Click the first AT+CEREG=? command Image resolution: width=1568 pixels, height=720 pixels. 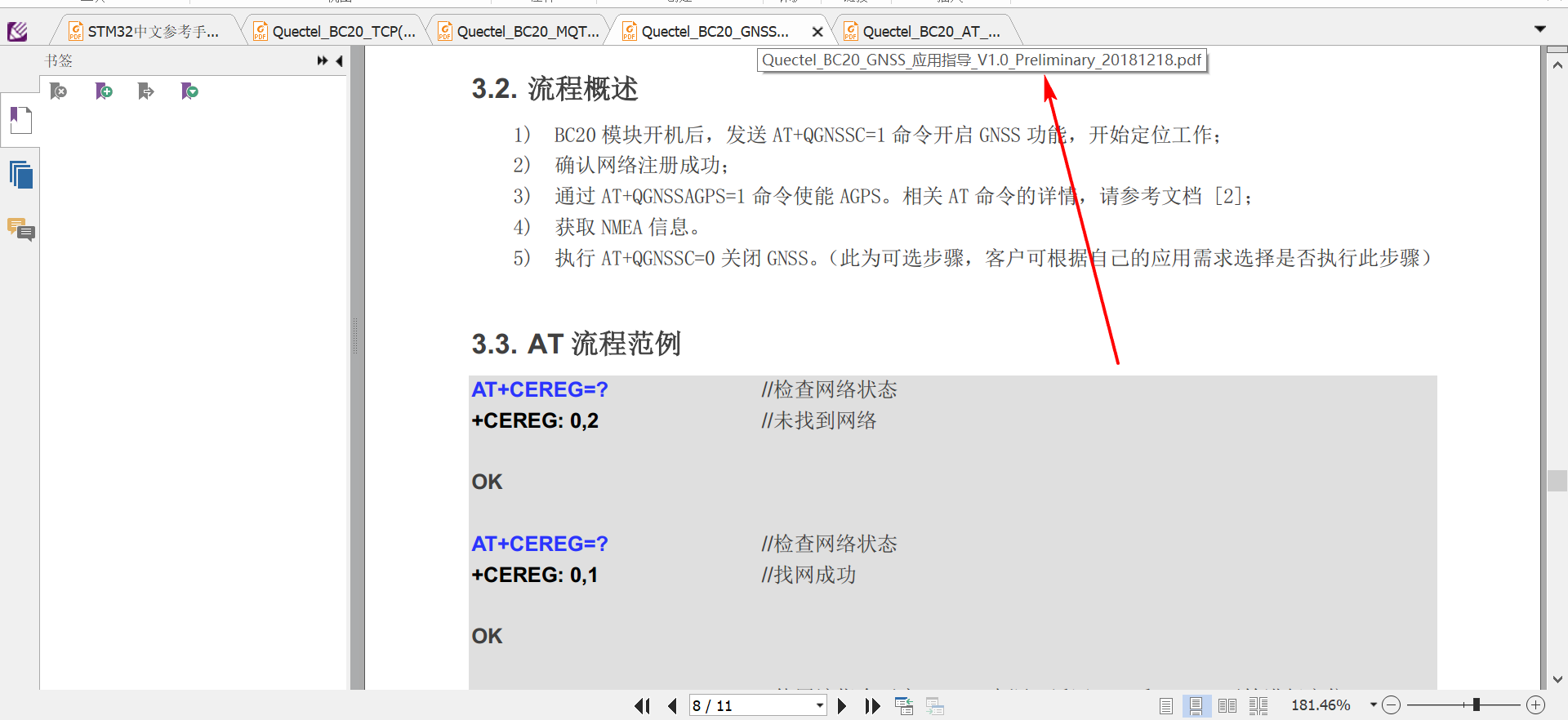pos(540,389)
